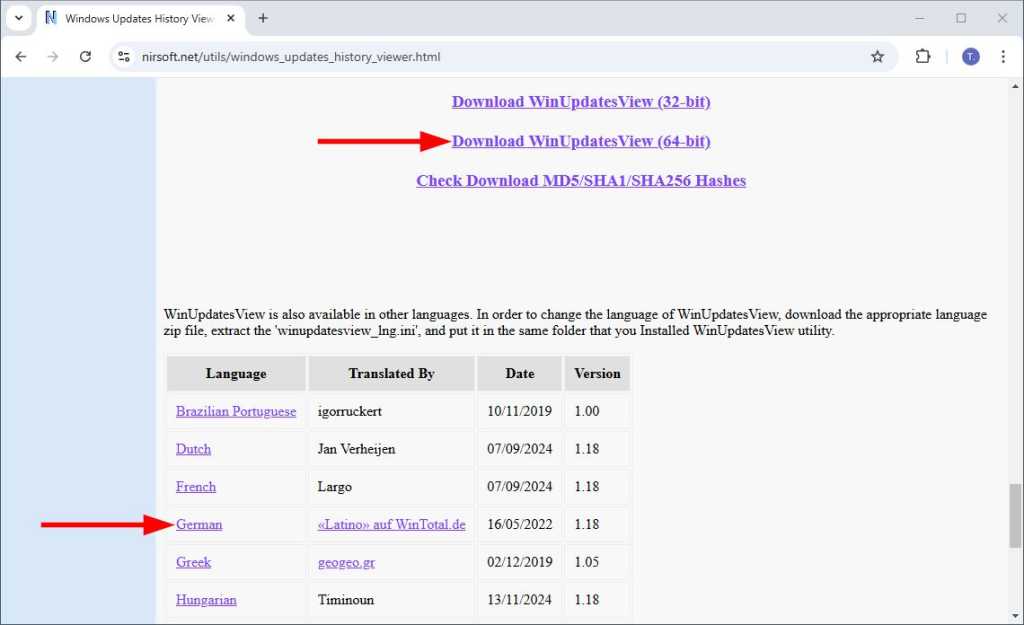Screen dimensions: 1024x625
Task: Click the Dutch language link
Action: [x=193, y=449]
